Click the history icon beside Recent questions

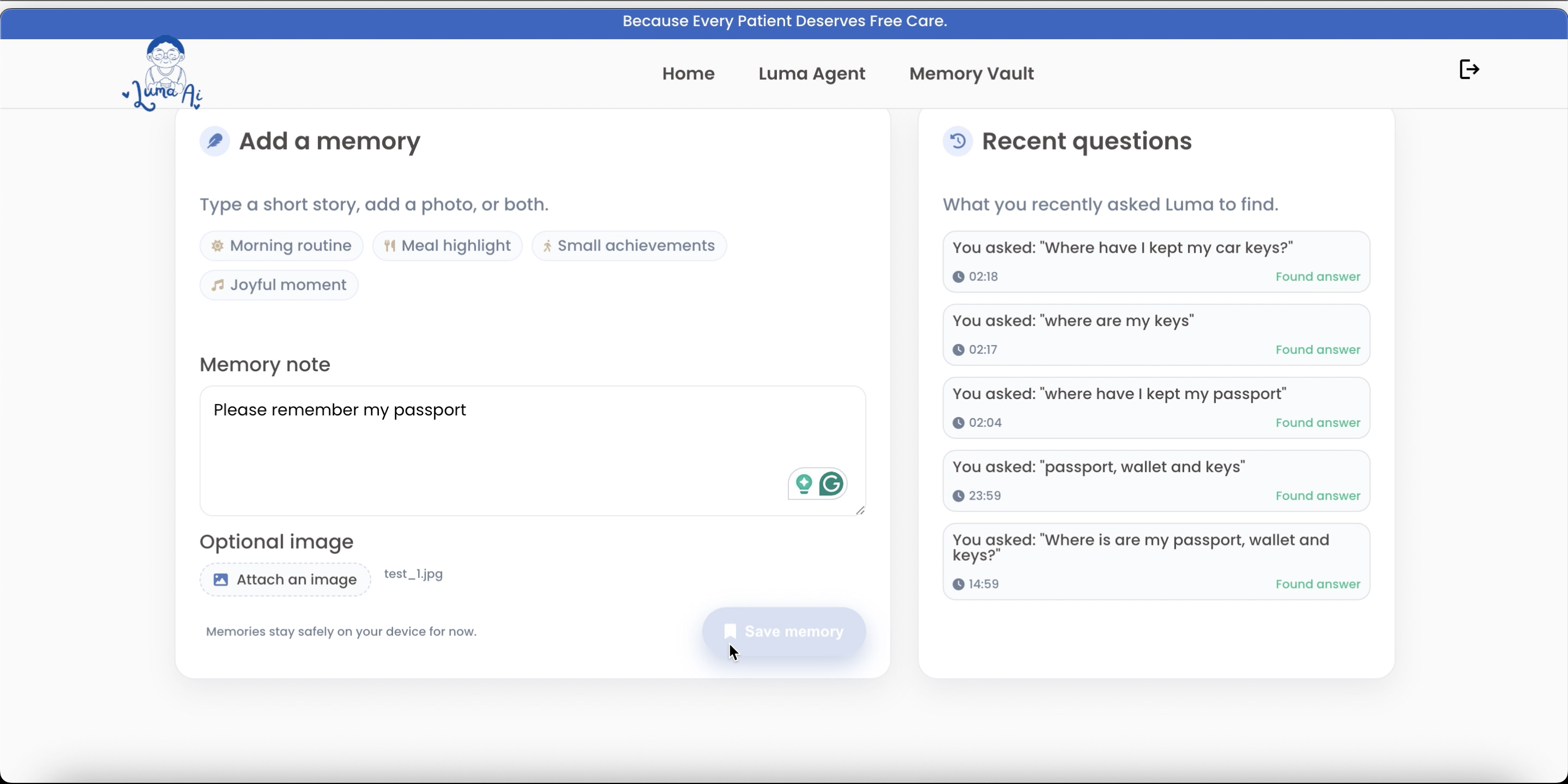click(958, 141)
